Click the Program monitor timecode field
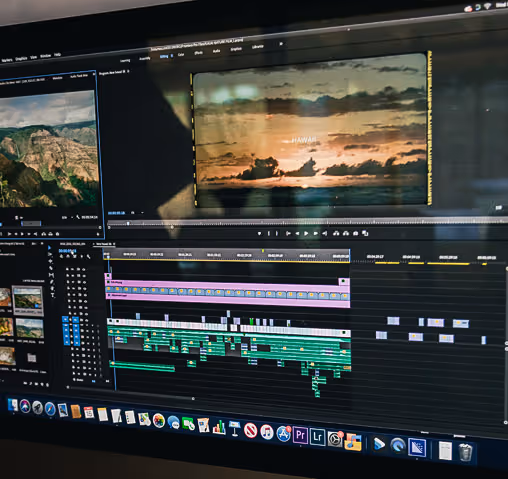The image size is (508, 479). coord(117,213)
